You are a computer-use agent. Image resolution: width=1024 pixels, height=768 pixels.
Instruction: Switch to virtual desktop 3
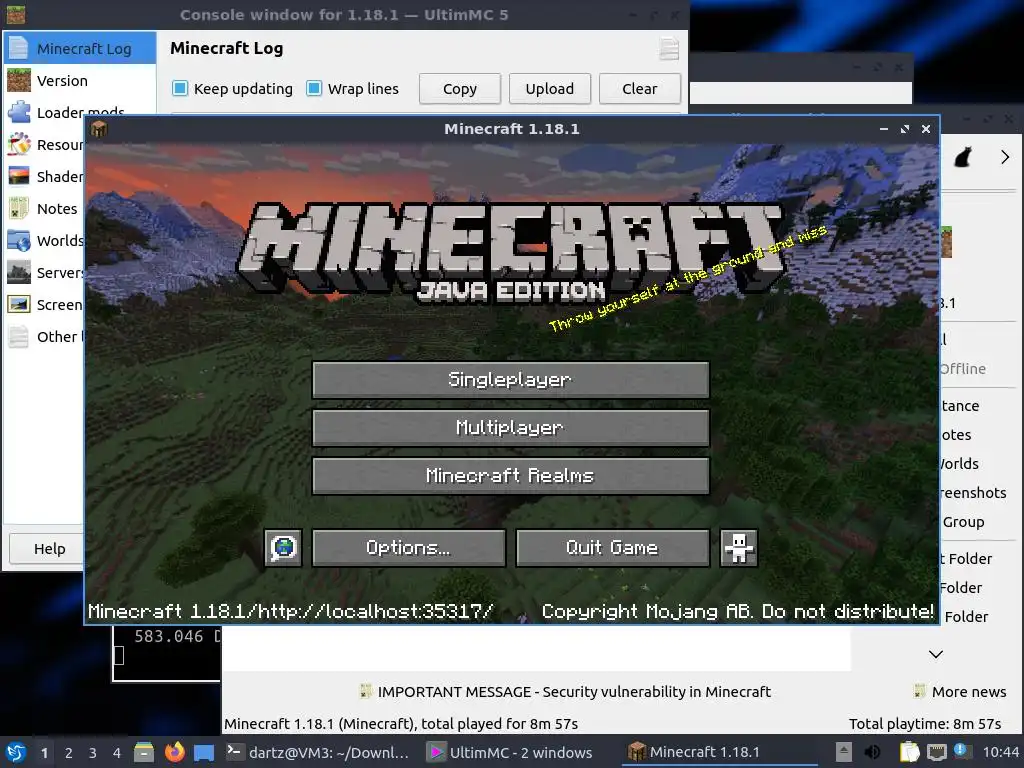pyautogui.click(x=93, y=753)
